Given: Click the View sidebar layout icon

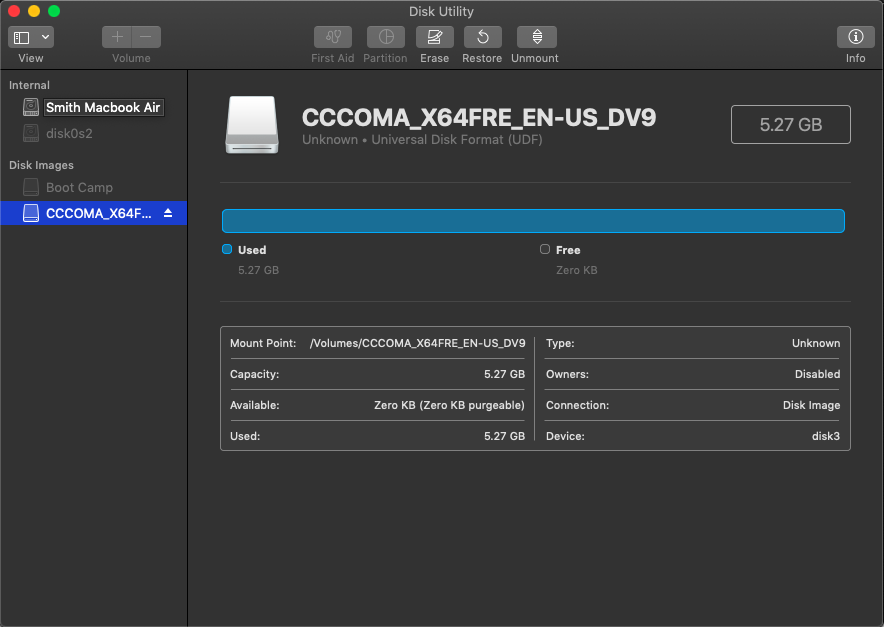Looking at the screenshot, I should click(21, 37).
